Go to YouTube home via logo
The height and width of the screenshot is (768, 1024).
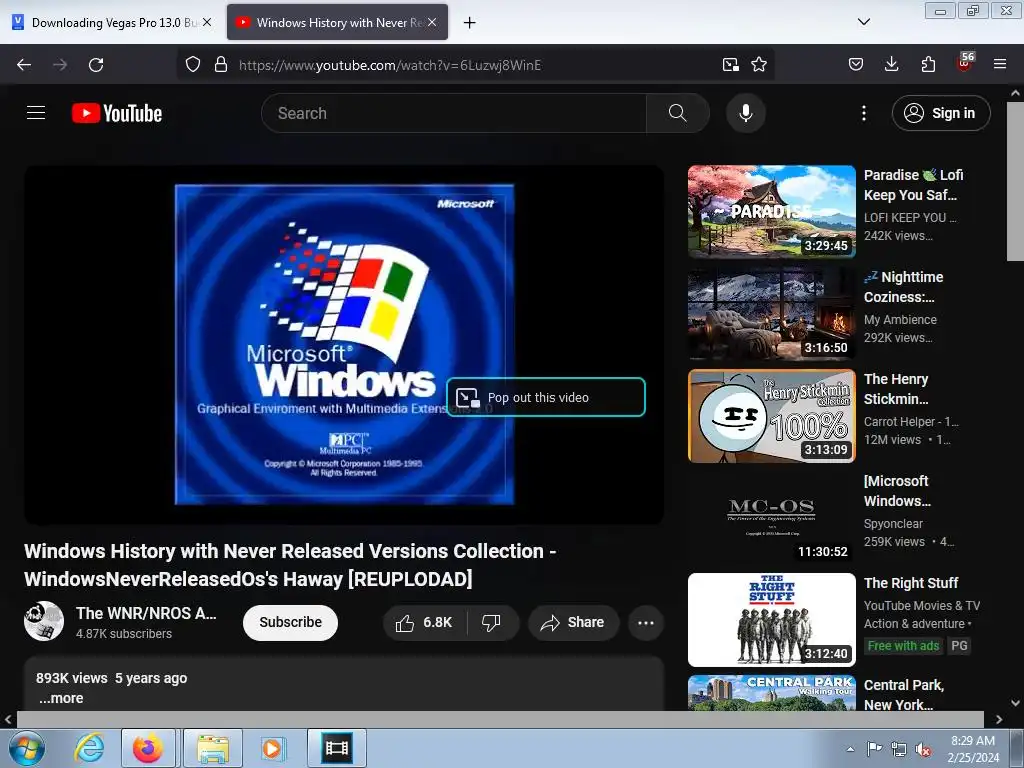117,113
